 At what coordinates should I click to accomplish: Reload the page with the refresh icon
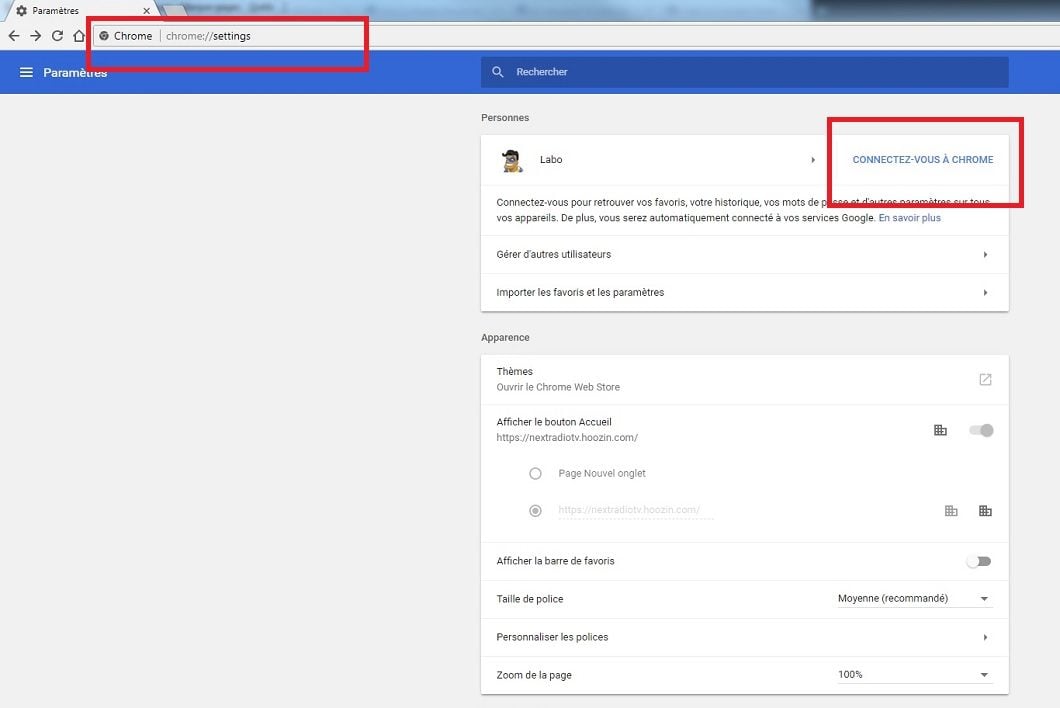pyautogui.click(x=58, y=36)
